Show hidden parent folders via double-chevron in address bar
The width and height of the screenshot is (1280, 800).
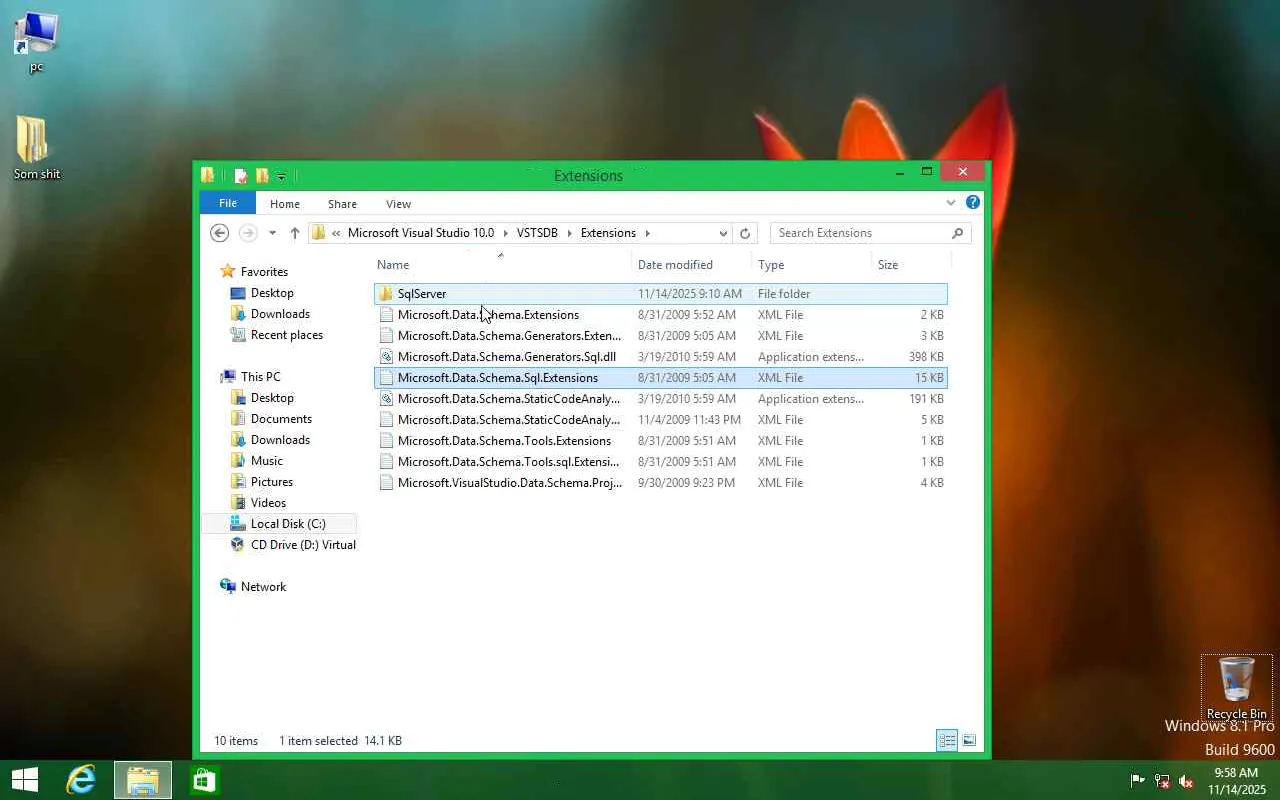(336, 233)
